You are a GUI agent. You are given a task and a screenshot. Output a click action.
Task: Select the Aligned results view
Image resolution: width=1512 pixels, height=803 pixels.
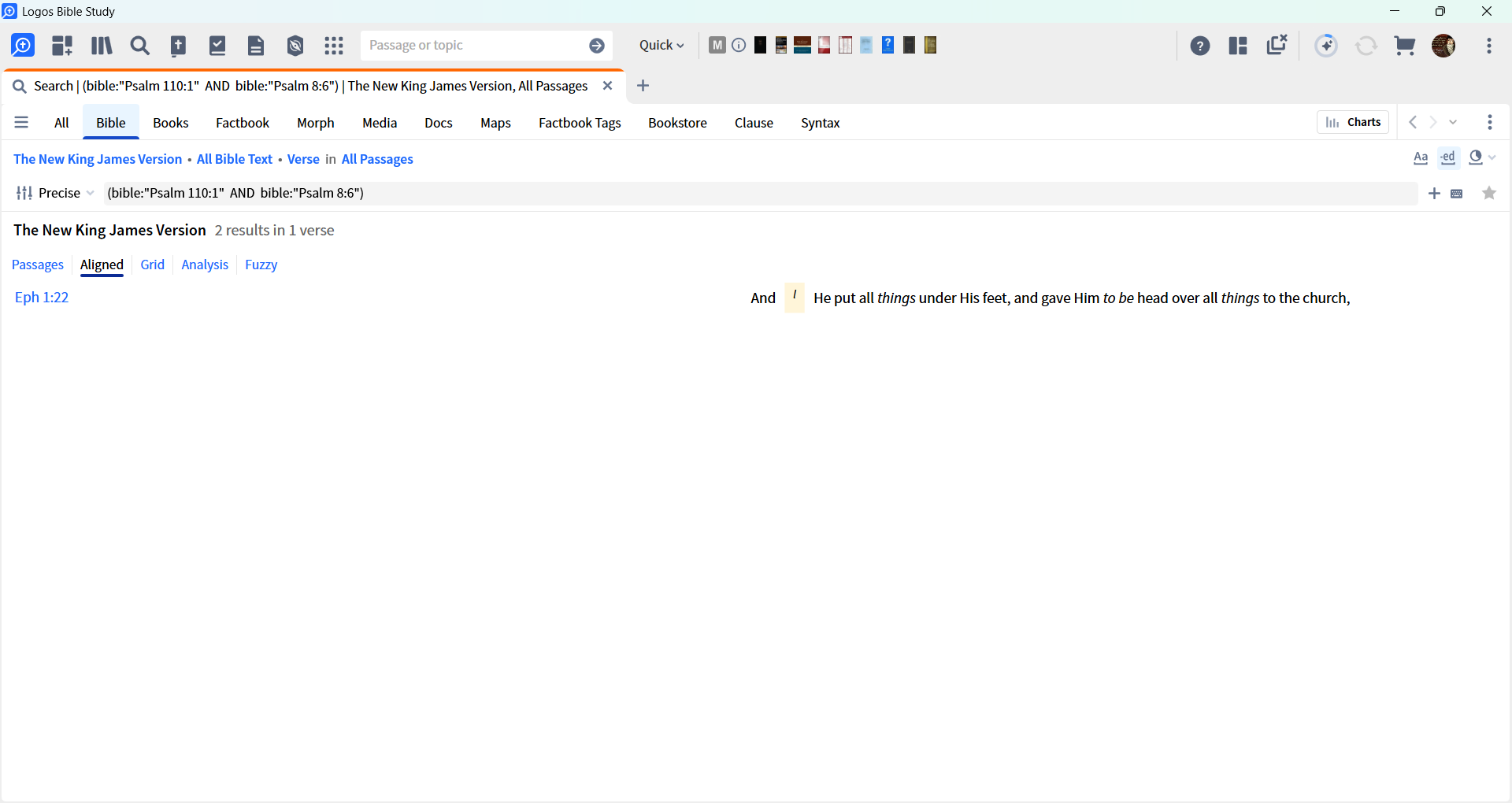coord(102,265)
